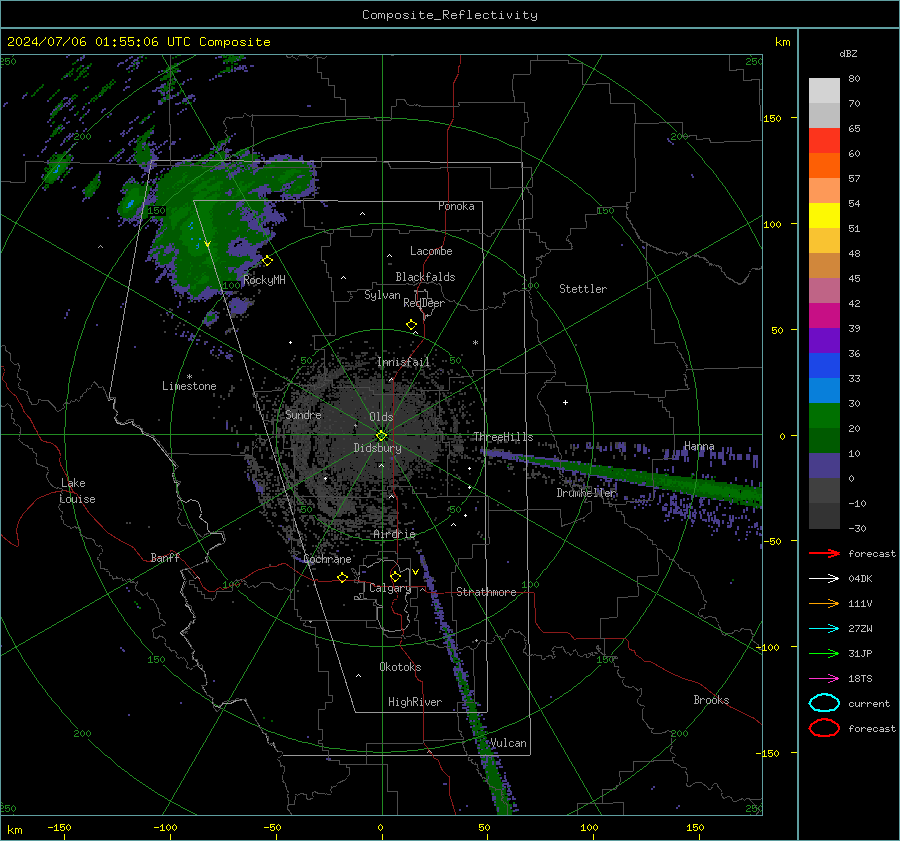
Task: Select the Limestone label
Action: (189, 386)
